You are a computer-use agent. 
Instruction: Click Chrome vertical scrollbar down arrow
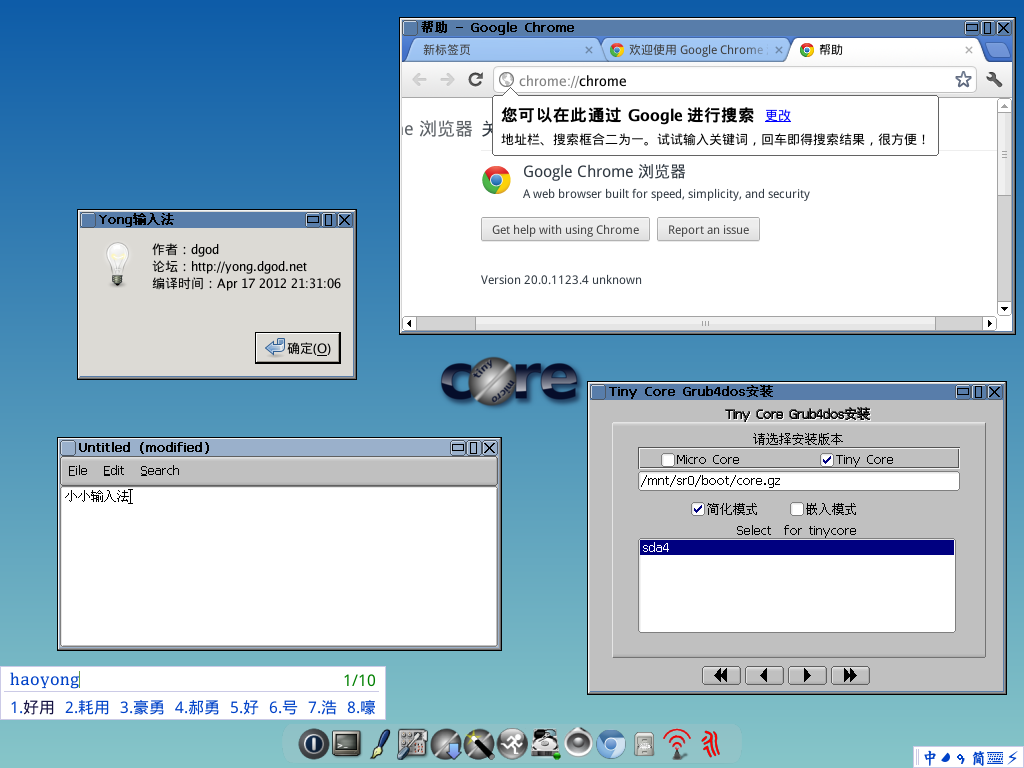tap(1004, 309)
